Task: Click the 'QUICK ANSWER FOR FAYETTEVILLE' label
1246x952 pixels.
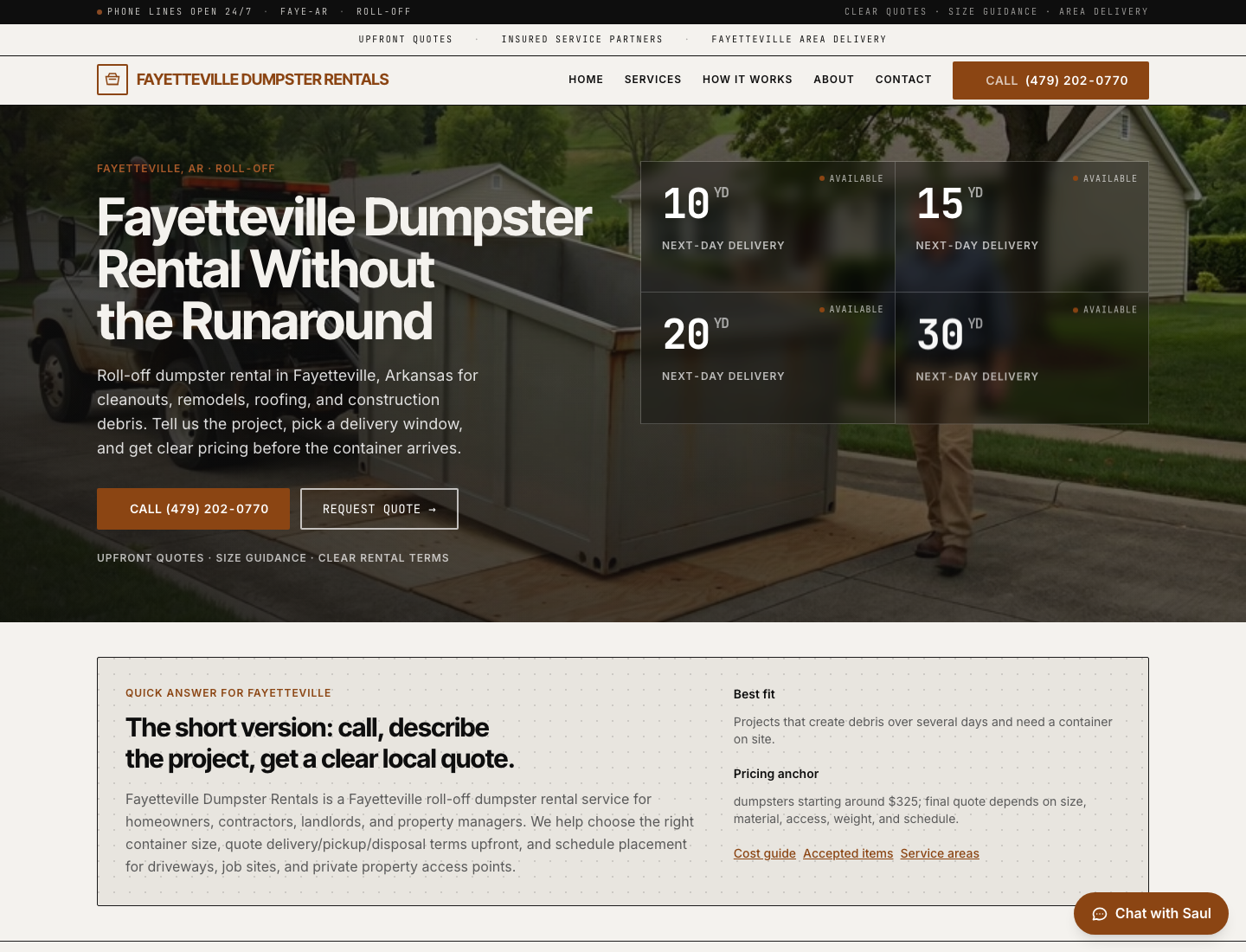Action: (228, 693)
